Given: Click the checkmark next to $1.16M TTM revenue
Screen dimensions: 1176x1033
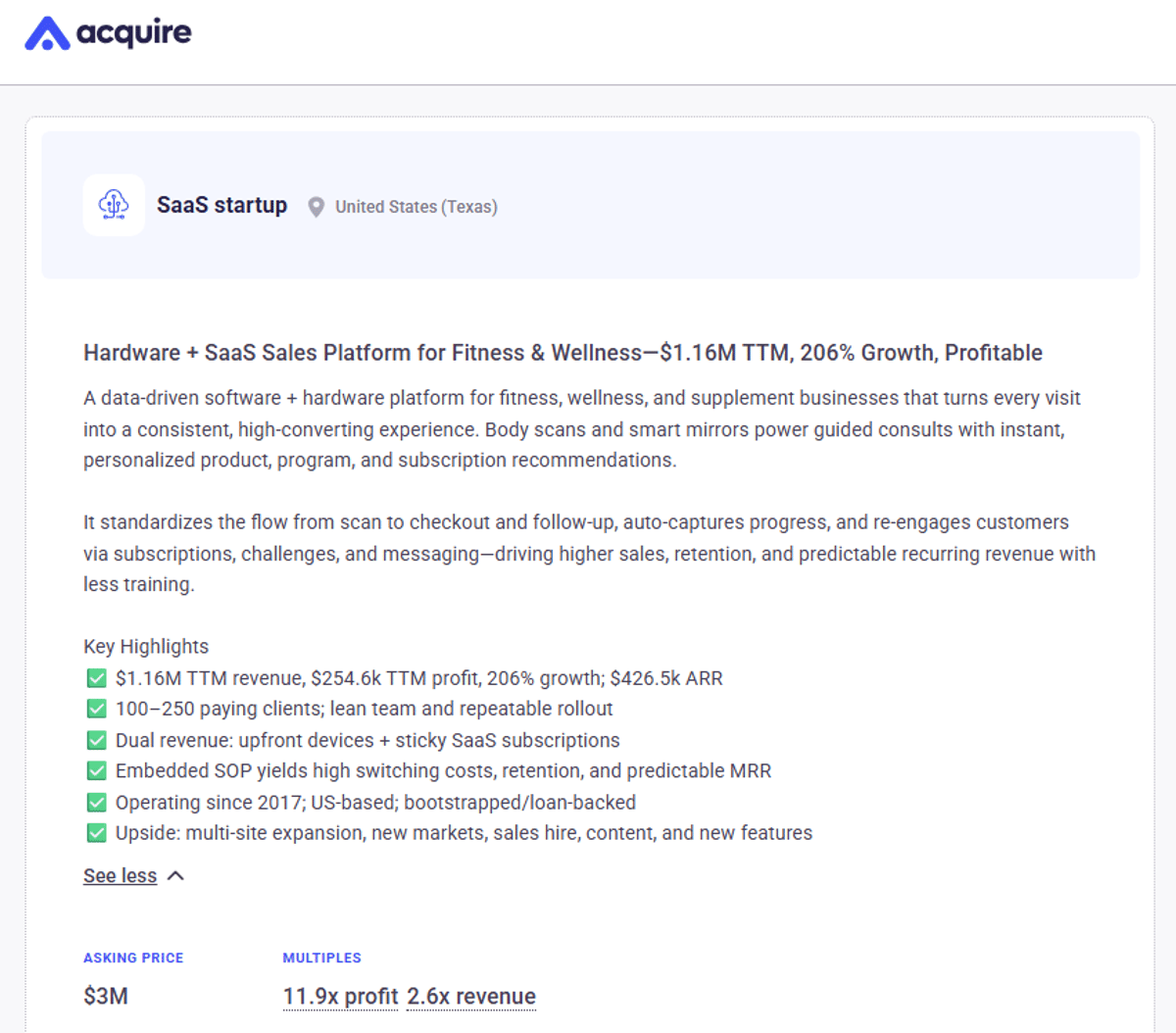Looking at the screenshot, I should pos(96,677).
